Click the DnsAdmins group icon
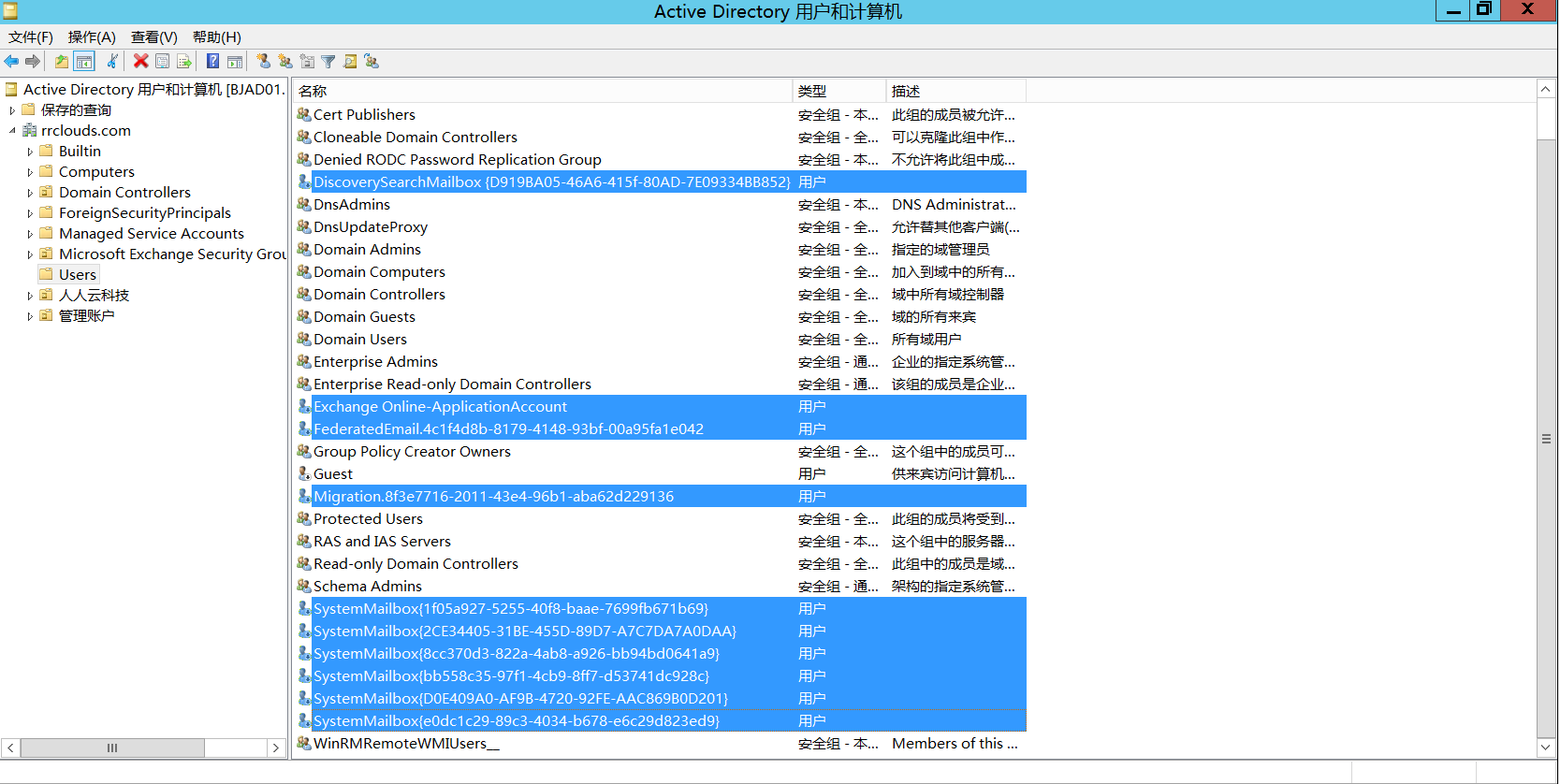This screenshot has width=1560, height=784. pos(304,204)
